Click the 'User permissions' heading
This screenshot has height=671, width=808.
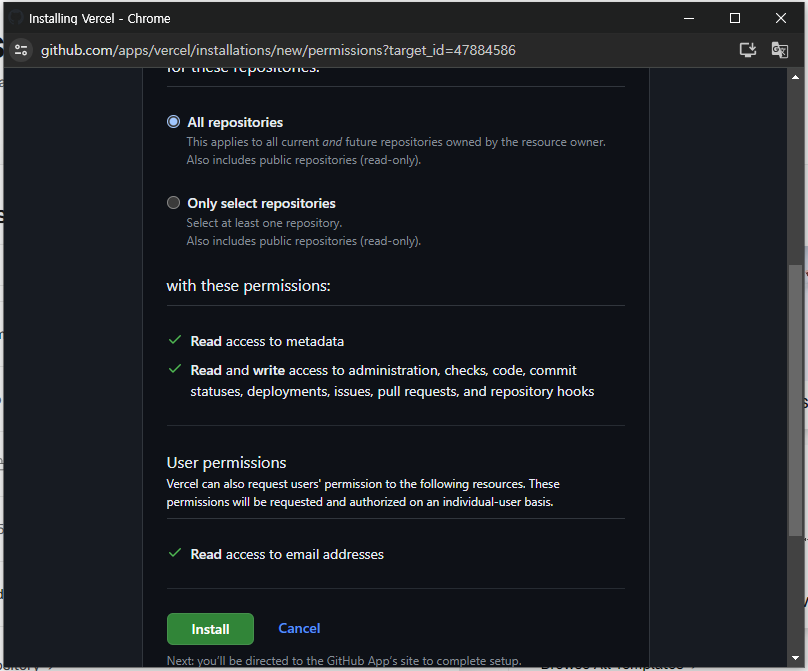226,463
